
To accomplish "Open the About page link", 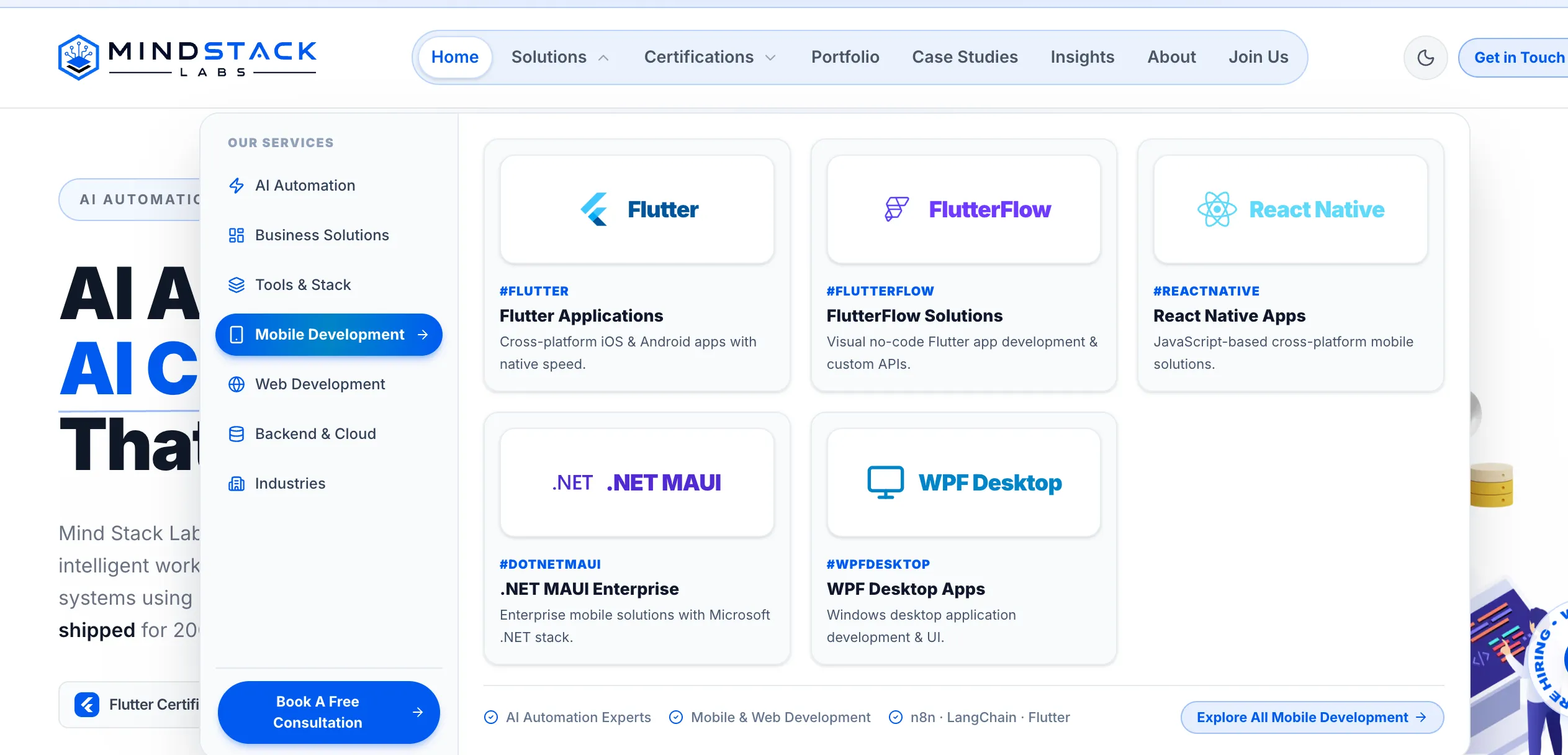I will (1171, 57).
